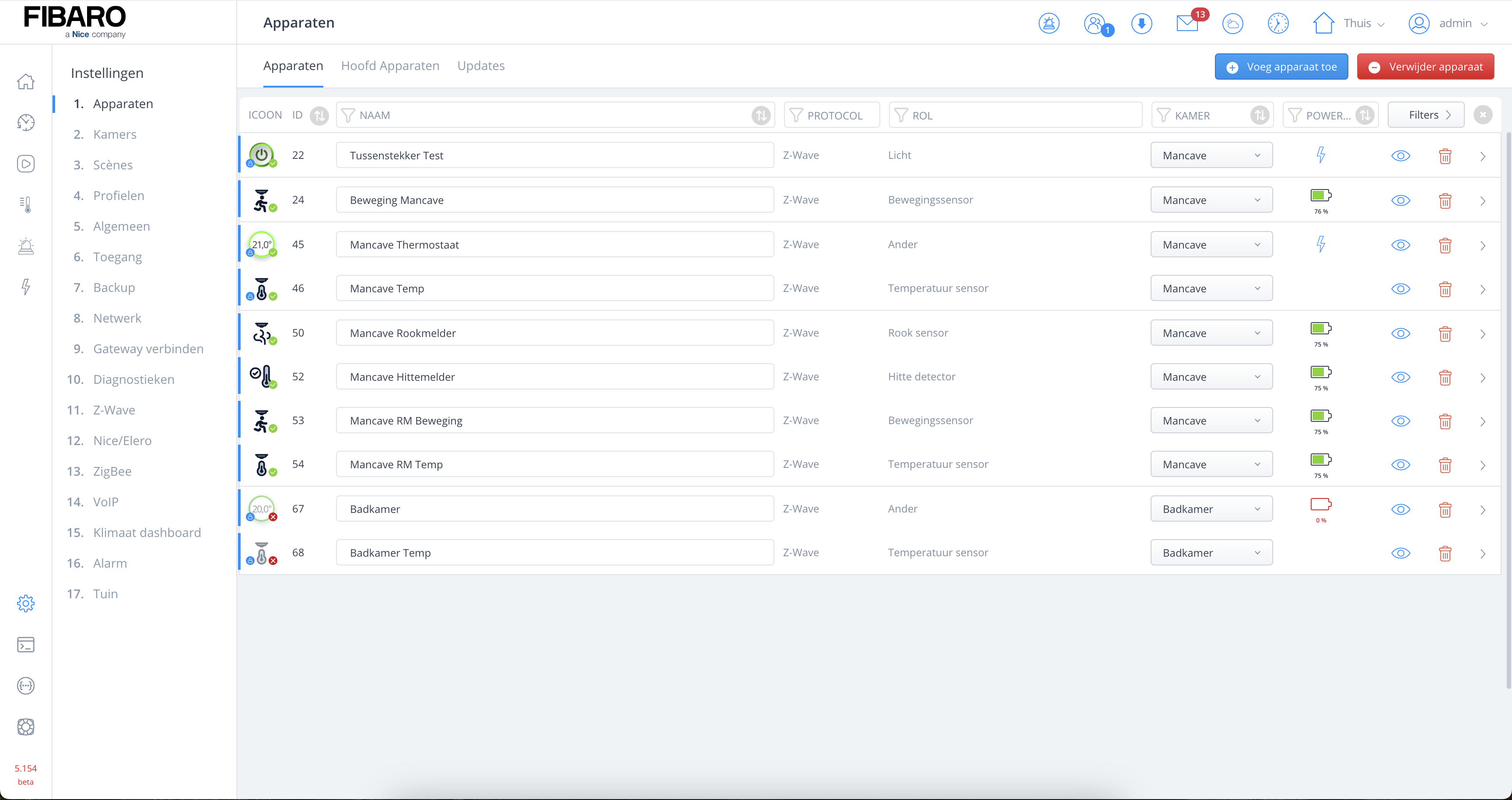Open the weather cloud icon
1512x800 pixels.
tap(1232, 24)
